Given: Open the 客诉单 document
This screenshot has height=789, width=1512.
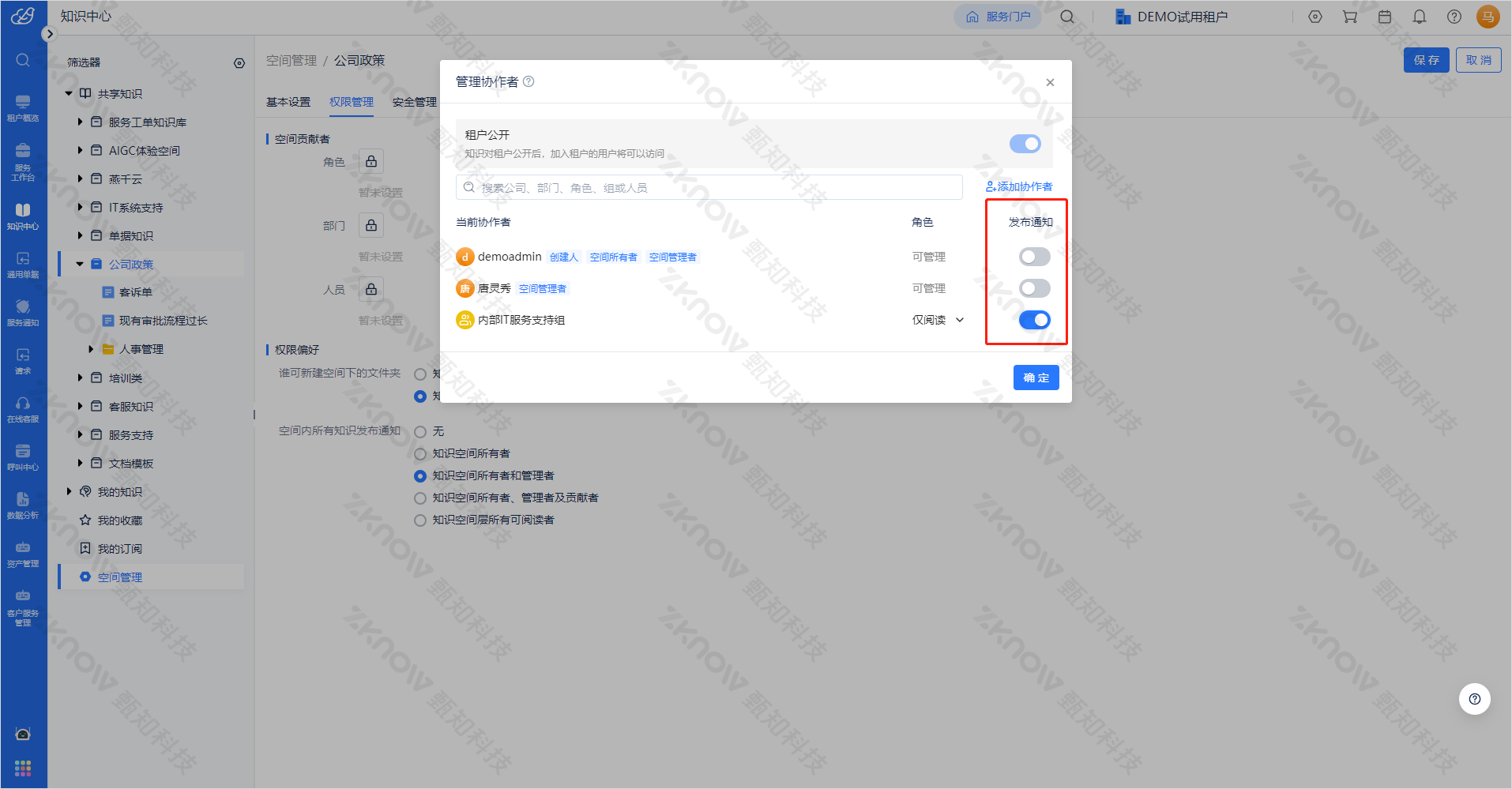Looking at the screenshot, I should coord(136,292).
